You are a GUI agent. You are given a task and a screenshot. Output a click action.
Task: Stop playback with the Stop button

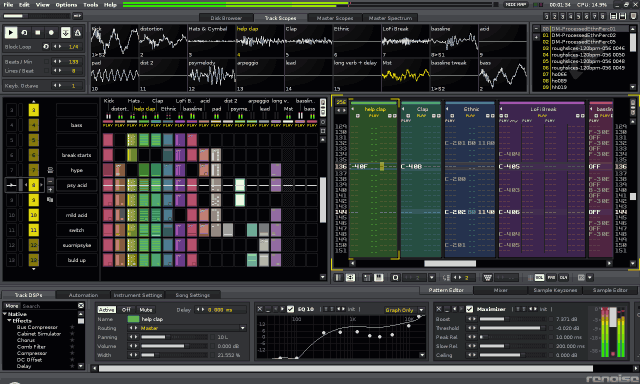click(38, 33)
